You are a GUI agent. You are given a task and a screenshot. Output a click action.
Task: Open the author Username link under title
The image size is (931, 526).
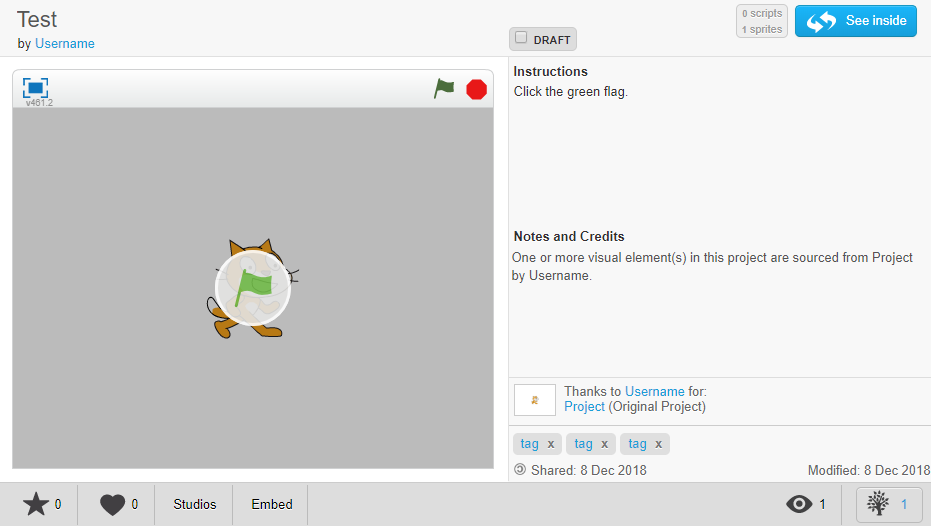point(65,44)
